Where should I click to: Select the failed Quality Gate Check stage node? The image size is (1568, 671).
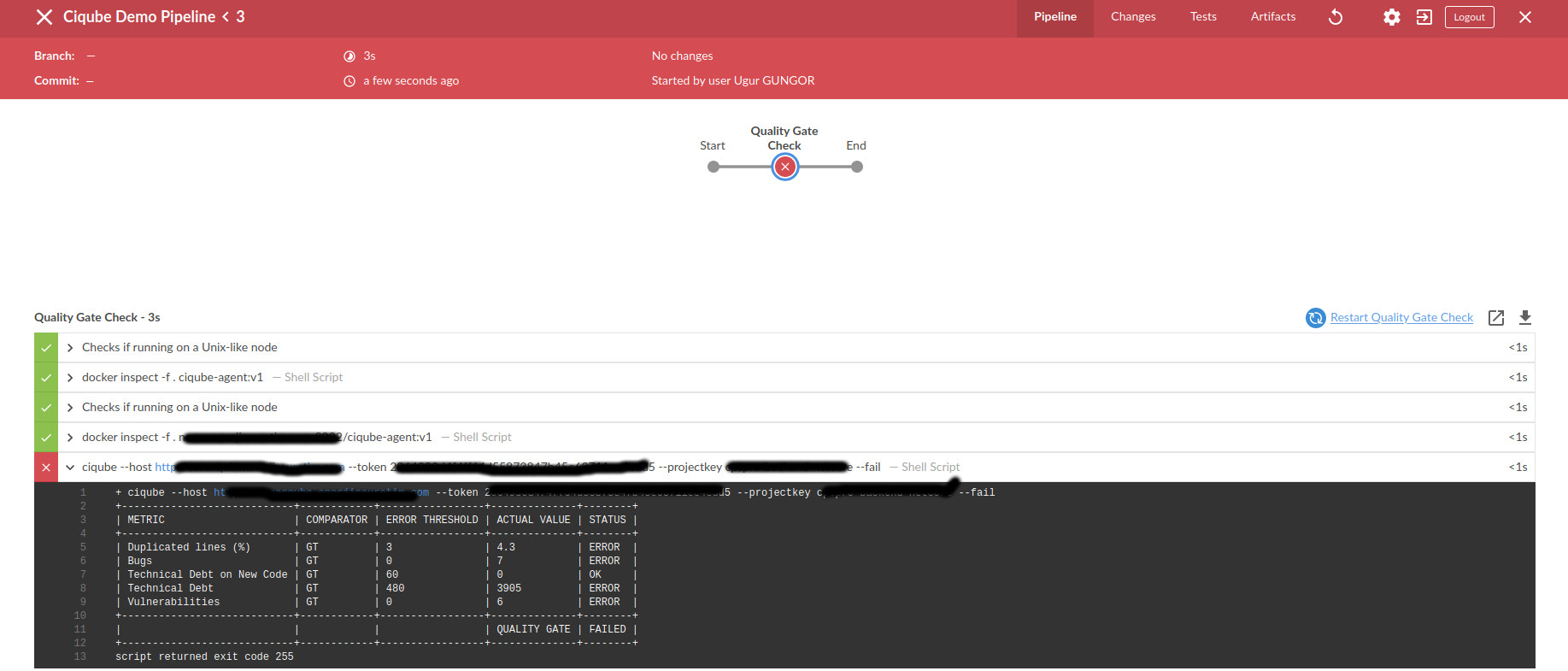click(x=785, y=167)
